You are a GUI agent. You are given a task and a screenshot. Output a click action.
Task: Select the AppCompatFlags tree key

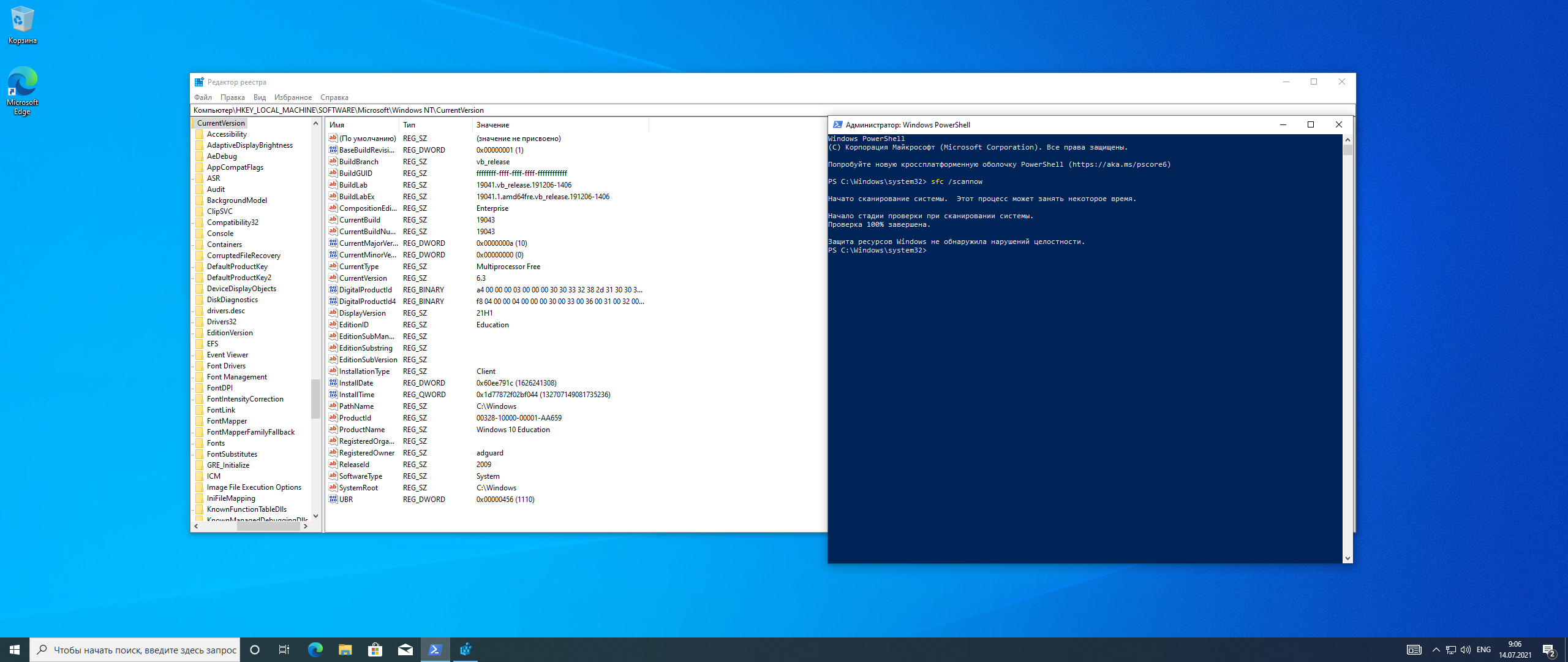click(x=235, y=167)
